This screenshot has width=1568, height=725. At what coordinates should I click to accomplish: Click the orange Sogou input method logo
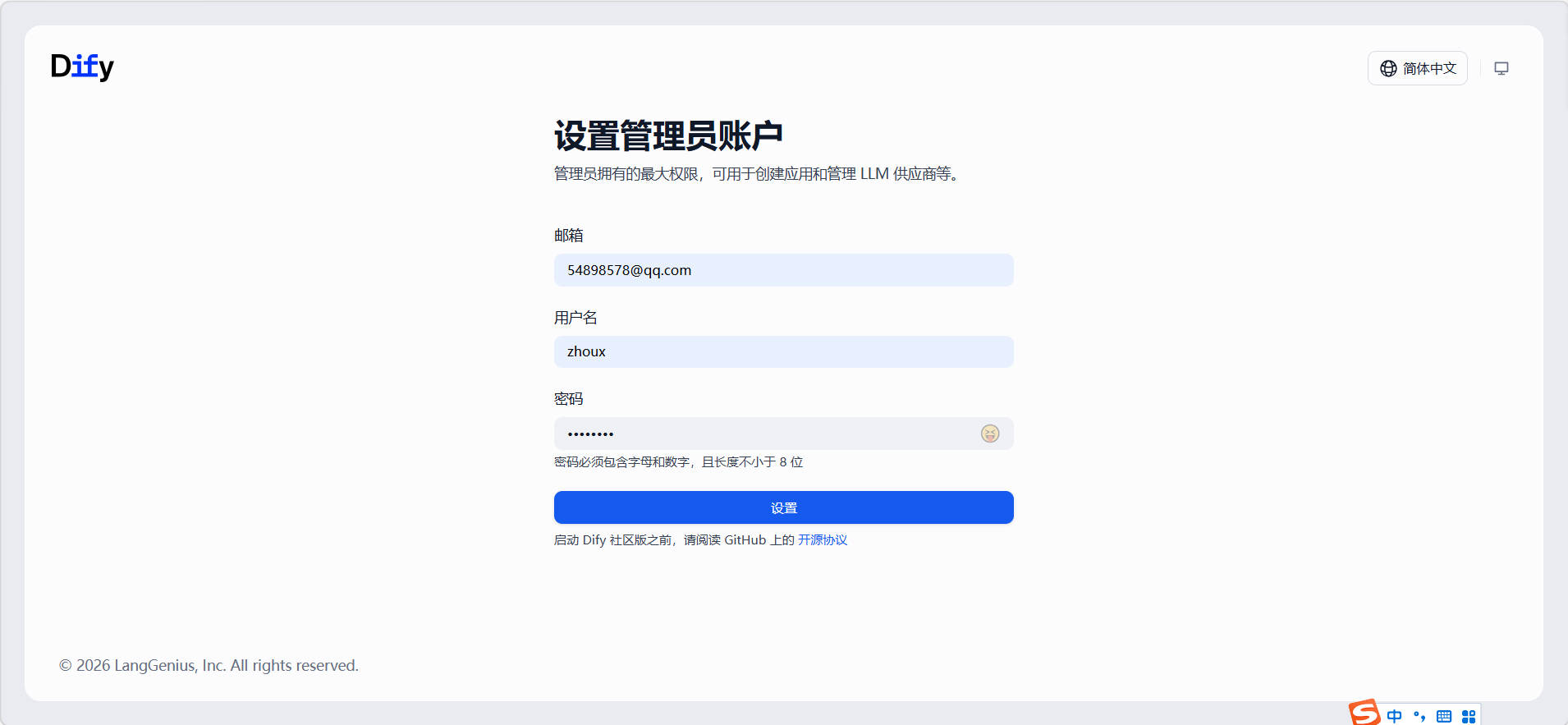click(1364, 713)
